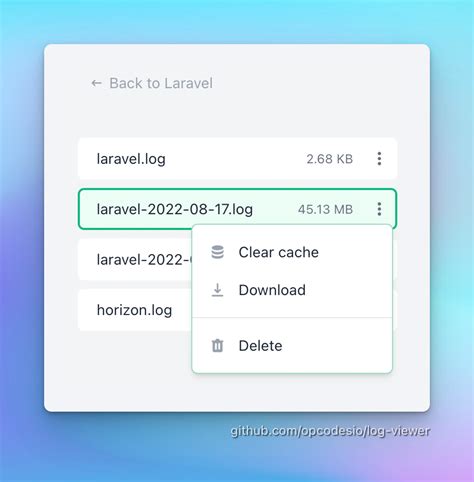The height and width of the screenshot is (482, 474).
Task: Choose Clear cache from the context menu
Action: coord(279,252)
